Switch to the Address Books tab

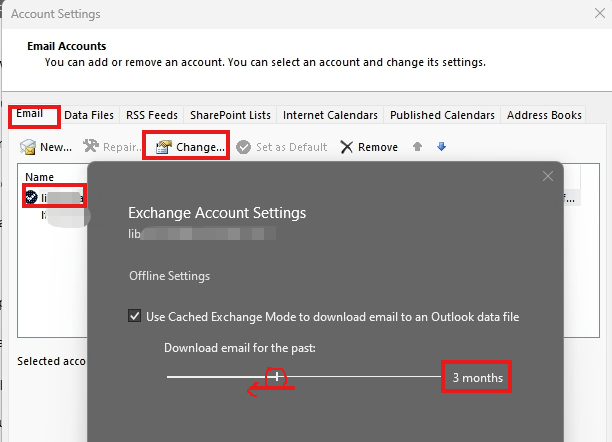(x=544, y=115)
